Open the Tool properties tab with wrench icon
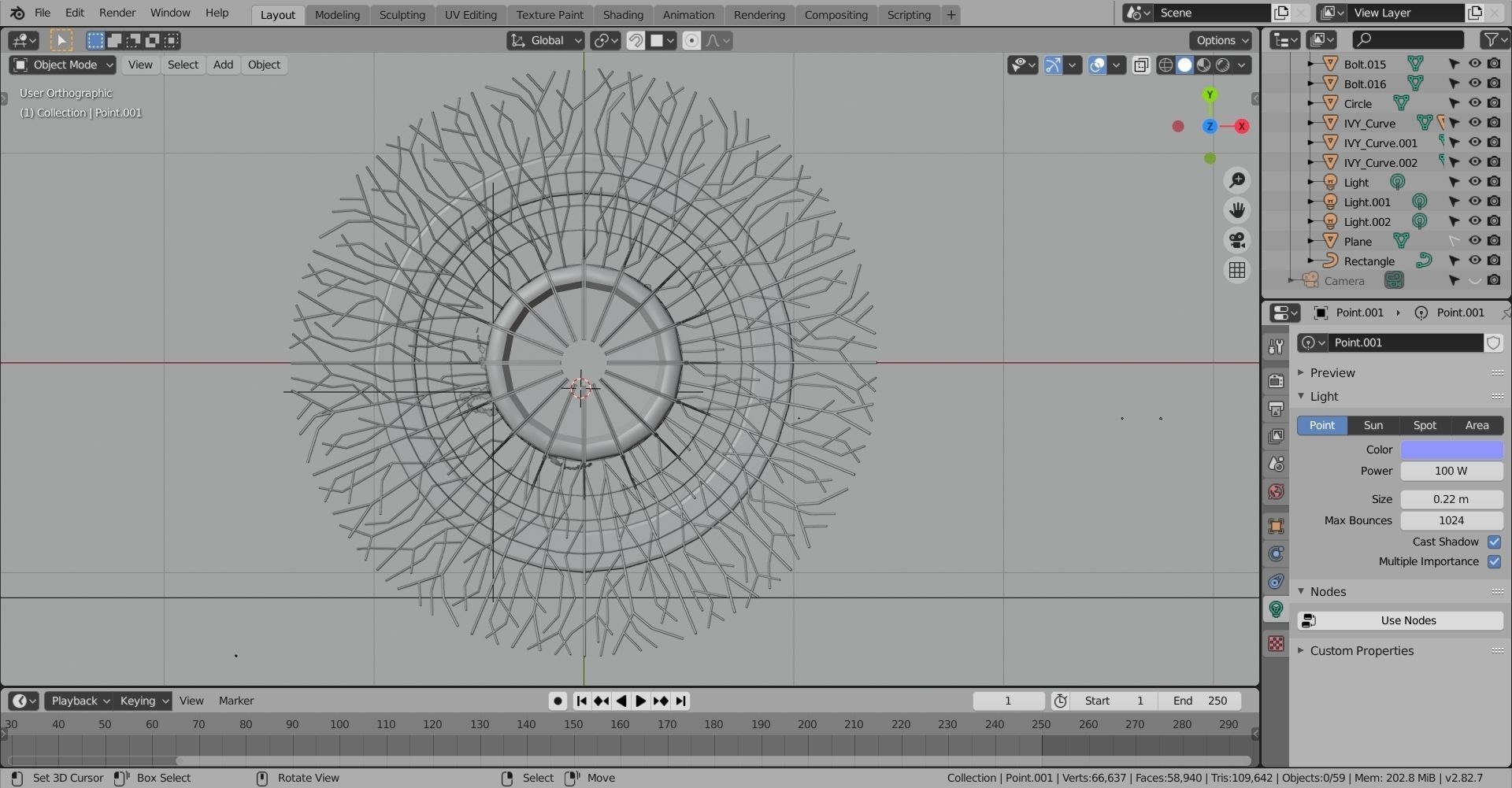1512x788 pixels. 1276,346
